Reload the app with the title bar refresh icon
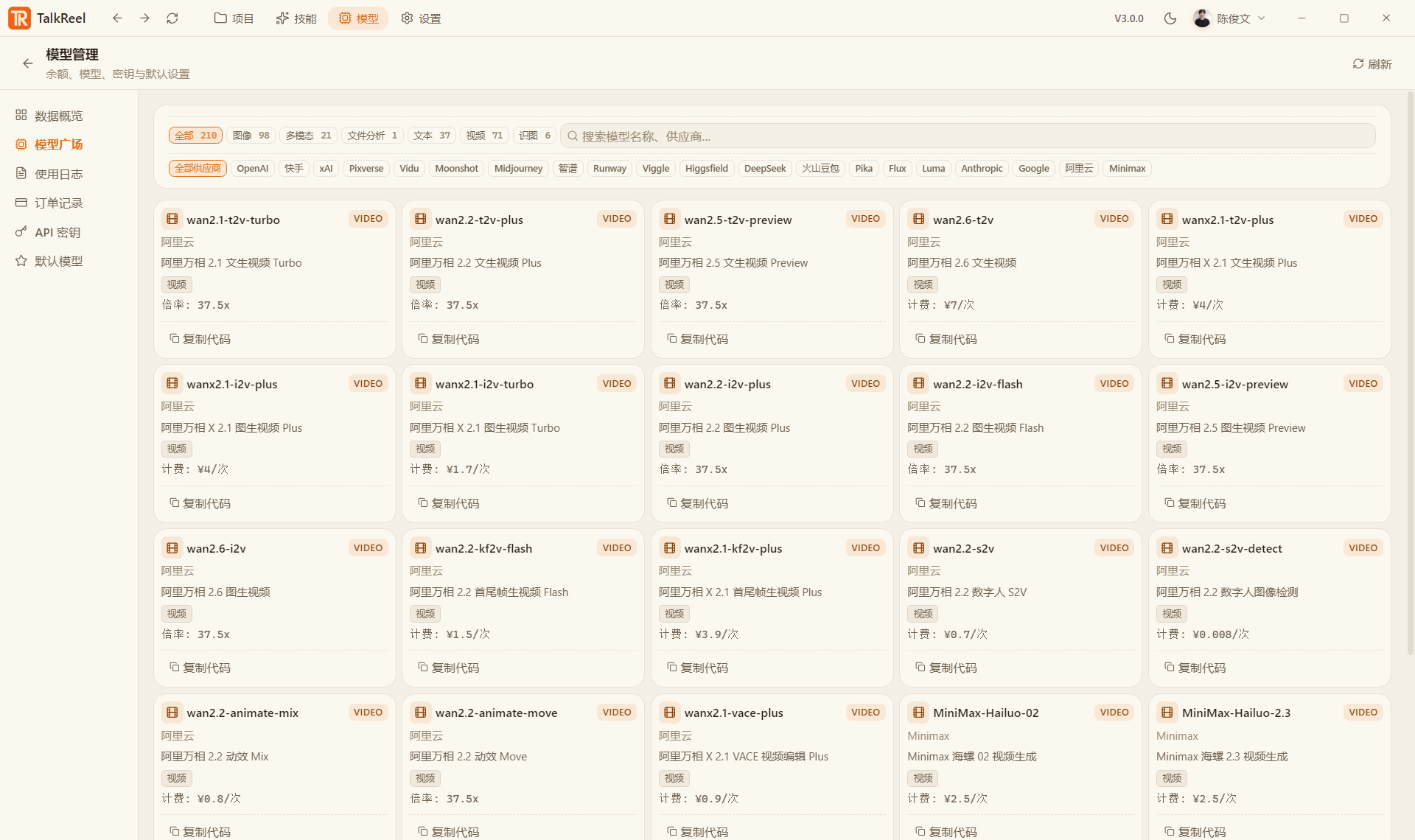 pos(172,18)
